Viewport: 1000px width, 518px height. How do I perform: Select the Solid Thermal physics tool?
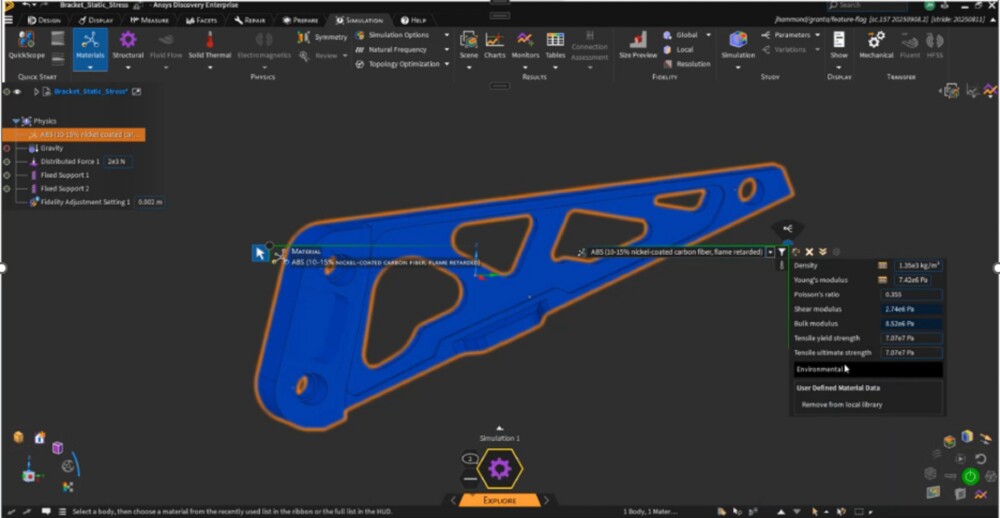click(x=209, y=45)
